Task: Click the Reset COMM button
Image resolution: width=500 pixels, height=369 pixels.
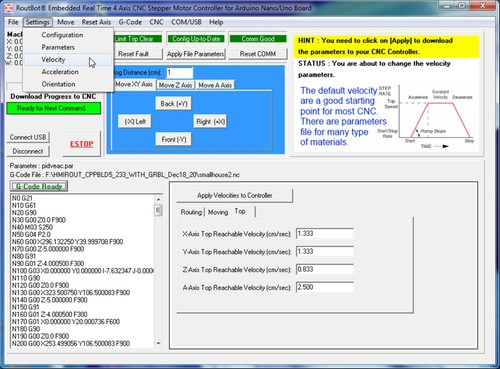Action: [258, 54]
